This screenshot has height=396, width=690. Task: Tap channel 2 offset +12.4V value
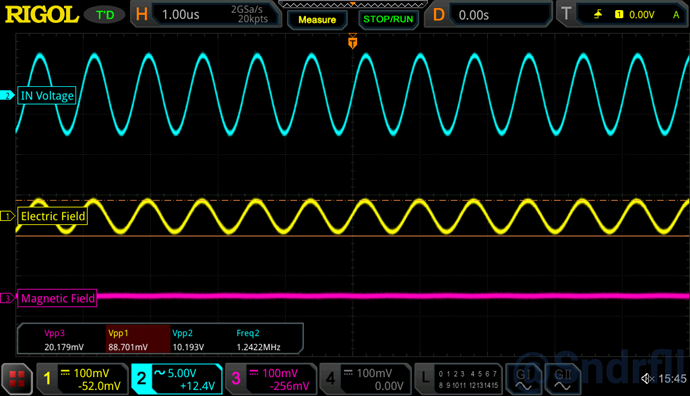point(197,386)
